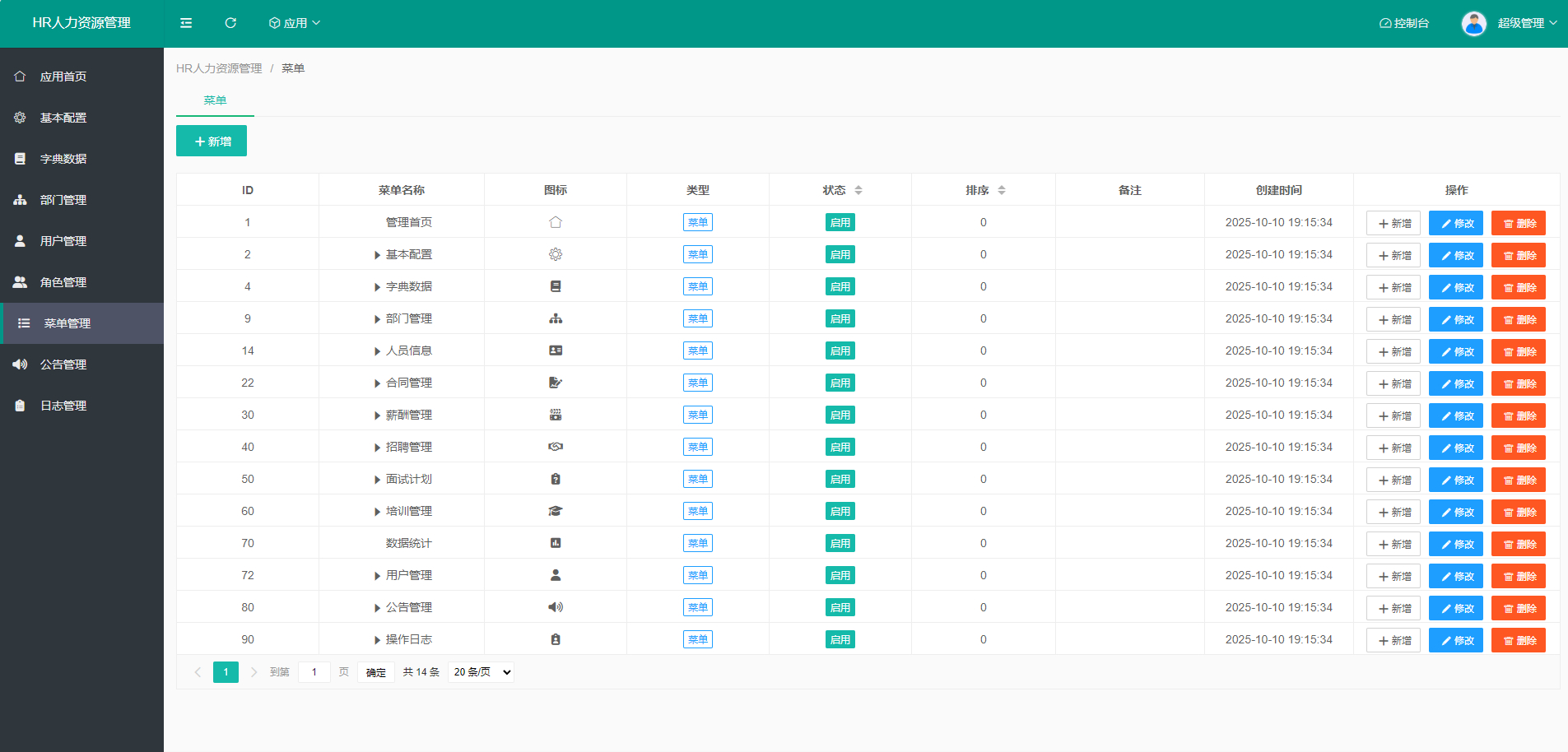Select 菜单管理 in the left sidebar
This screenshot has width=1568, height=752.
pyautogui.click(x=67, y=323)
